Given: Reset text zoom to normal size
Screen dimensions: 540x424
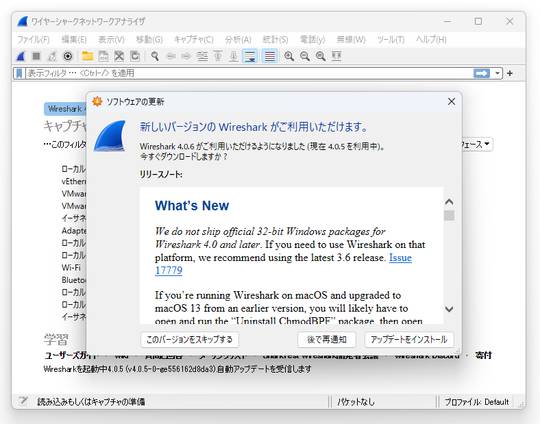Looking at the screenshot, I should (321, 56).
